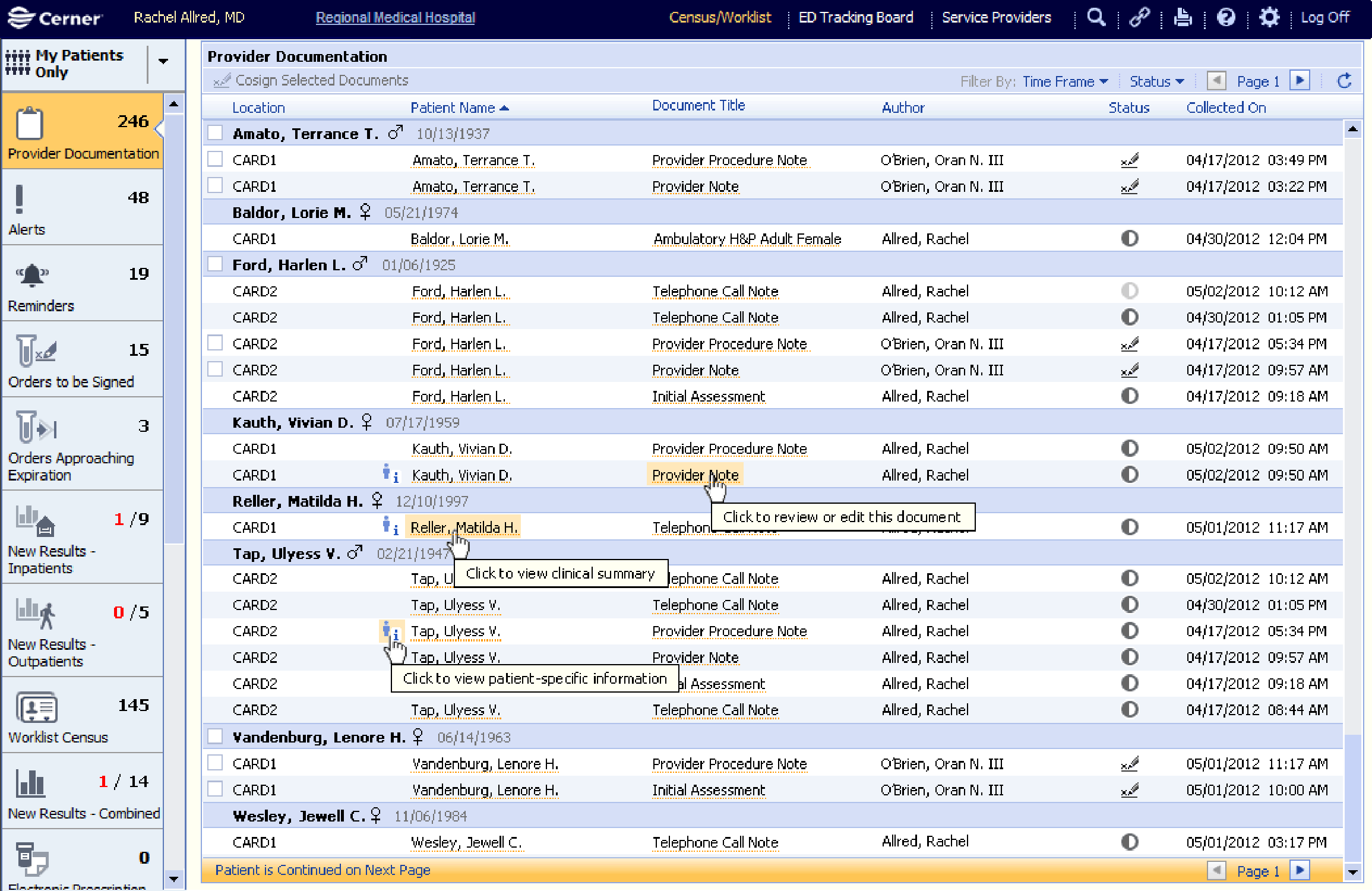Switch to ED Tracking Board tab

coord(855,18)
